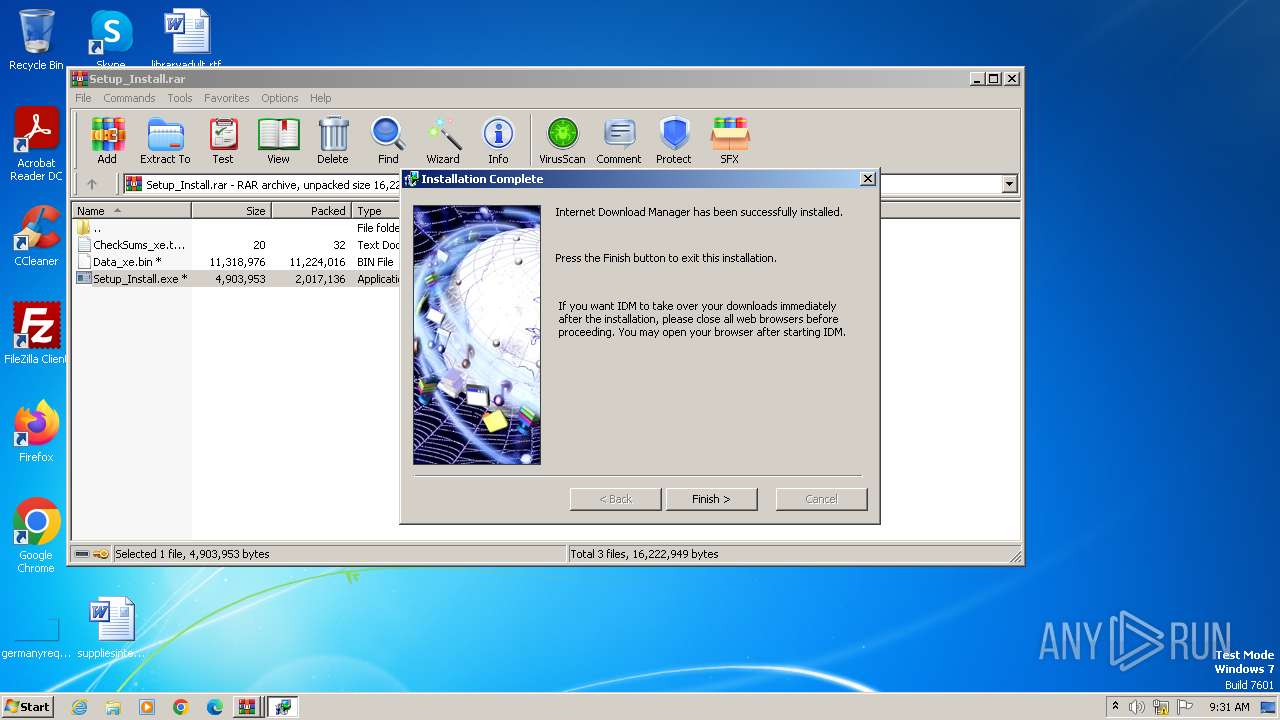Click the 9:31 AM clock
This screenshot has width=1280, height=720.
coord(1229,707)
